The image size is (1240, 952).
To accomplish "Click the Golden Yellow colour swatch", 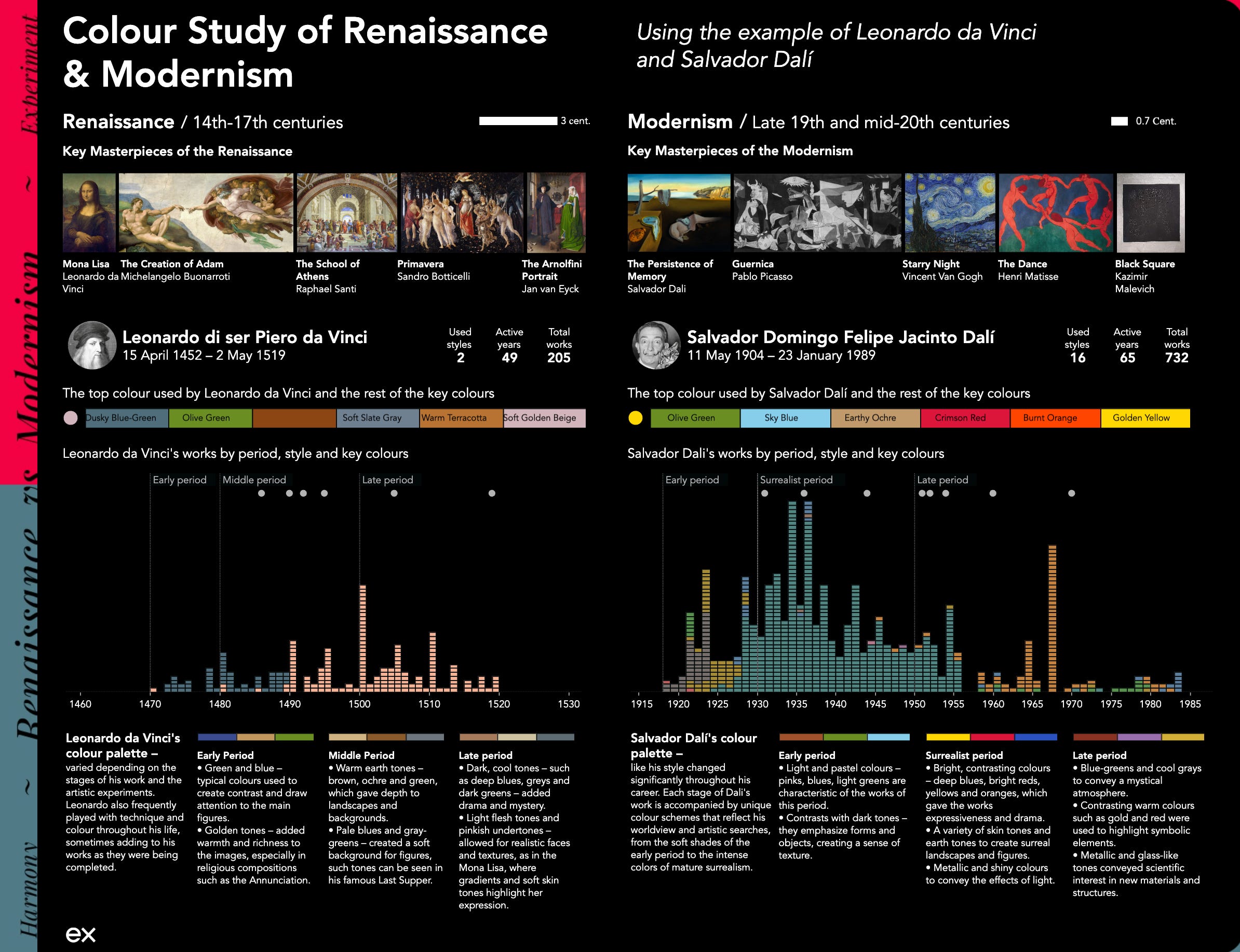I will 1145,418.
